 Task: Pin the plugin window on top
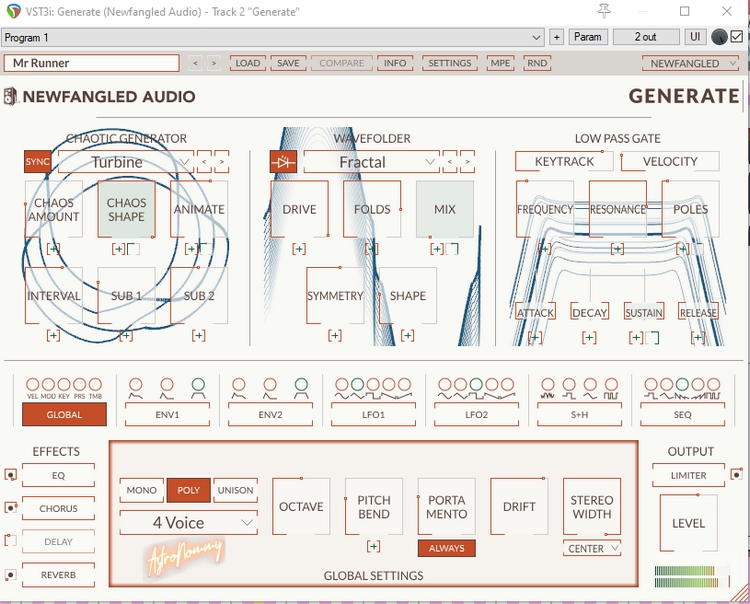pyautogui.click(x=604, y=11)
